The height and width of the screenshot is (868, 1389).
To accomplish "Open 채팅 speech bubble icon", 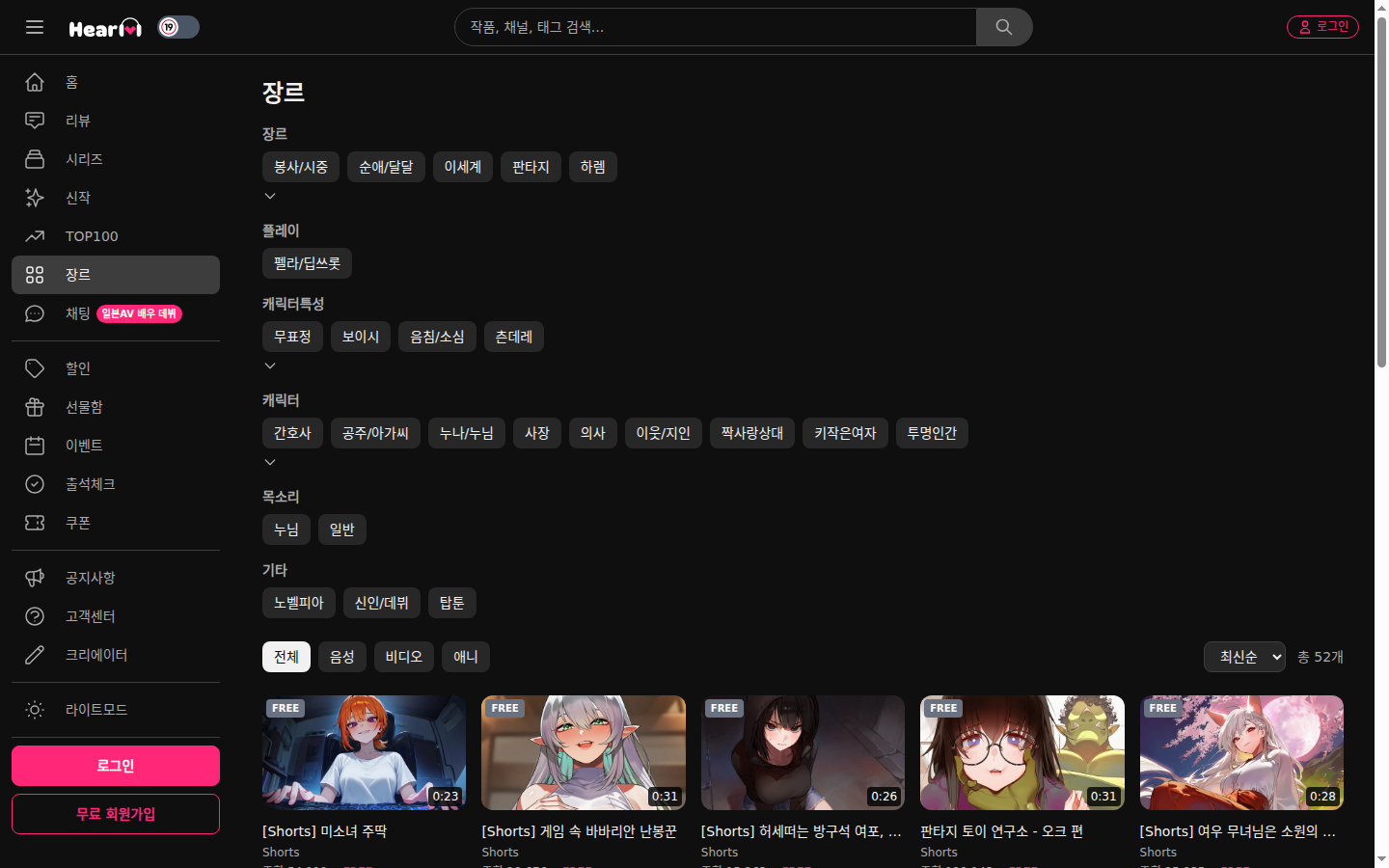I will pos(35,313).
